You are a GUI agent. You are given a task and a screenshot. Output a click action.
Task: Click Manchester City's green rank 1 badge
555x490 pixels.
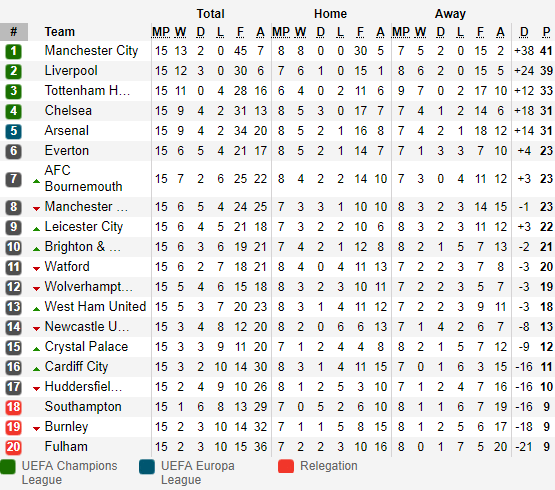point(13,51)
